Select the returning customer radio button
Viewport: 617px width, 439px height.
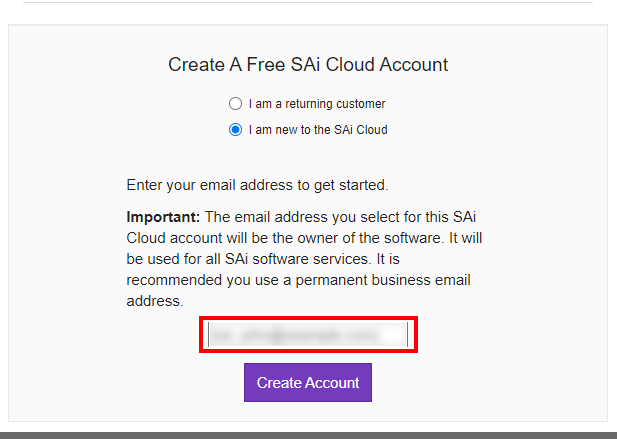click(235, 103)
